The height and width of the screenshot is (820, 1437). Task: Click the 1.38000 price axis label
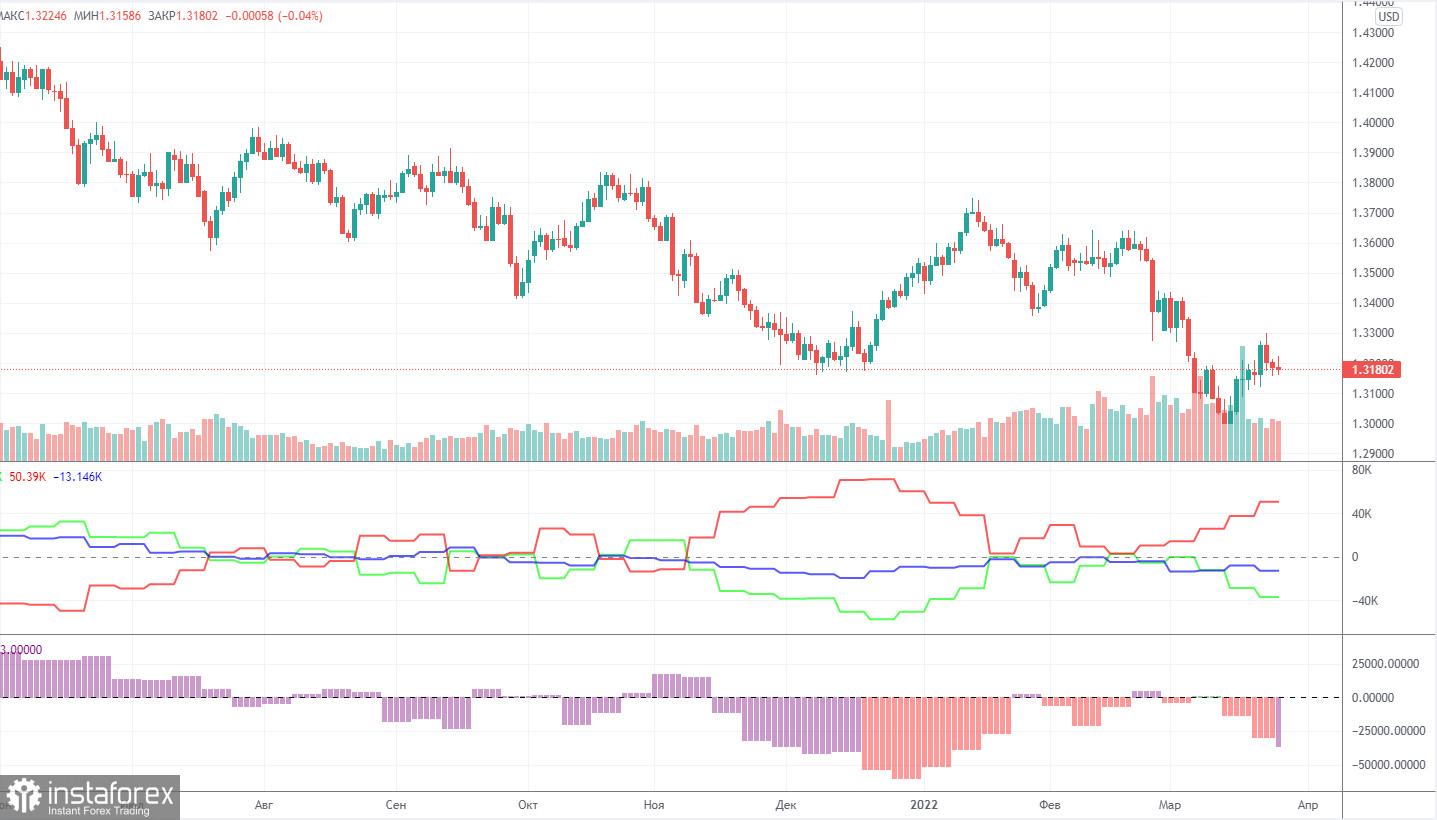click(x=1372, y=183)
